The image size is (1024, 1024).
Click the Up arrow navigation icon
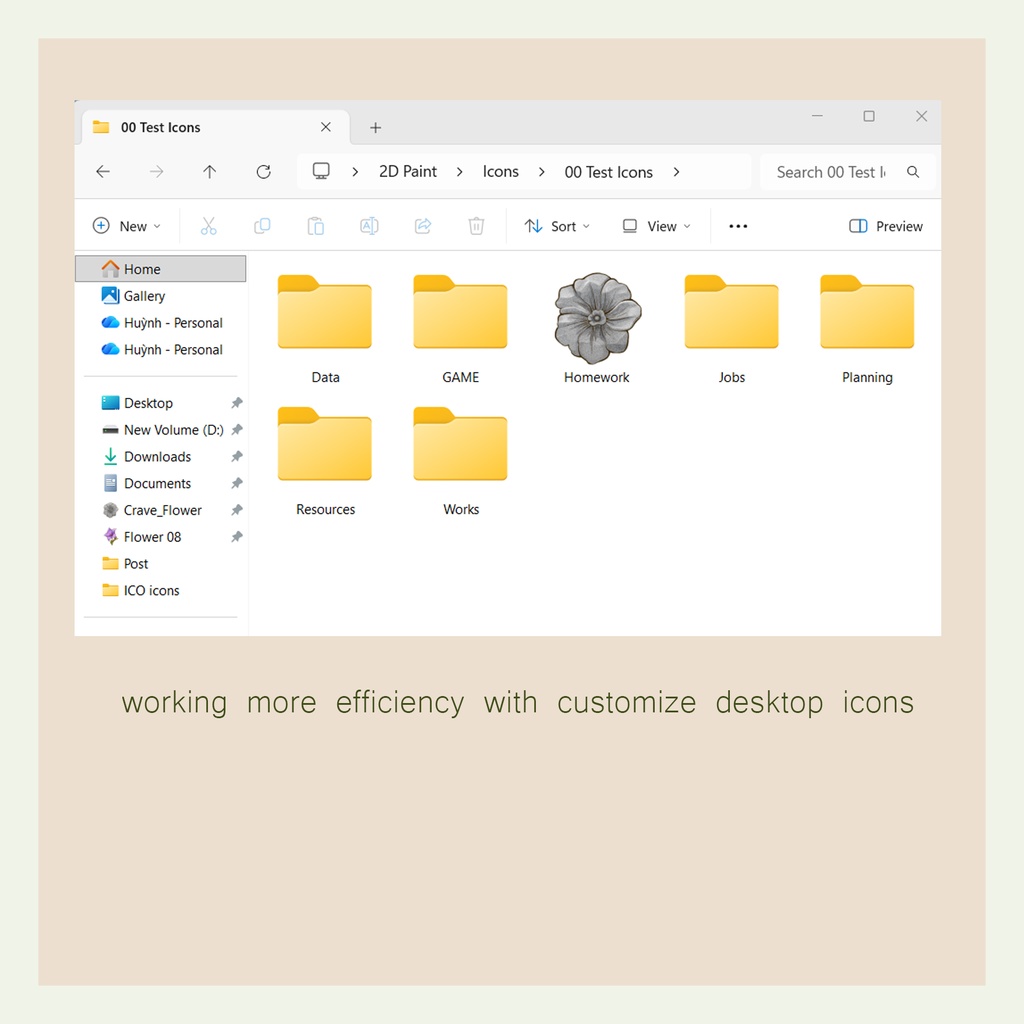click(x=209, y=171)
